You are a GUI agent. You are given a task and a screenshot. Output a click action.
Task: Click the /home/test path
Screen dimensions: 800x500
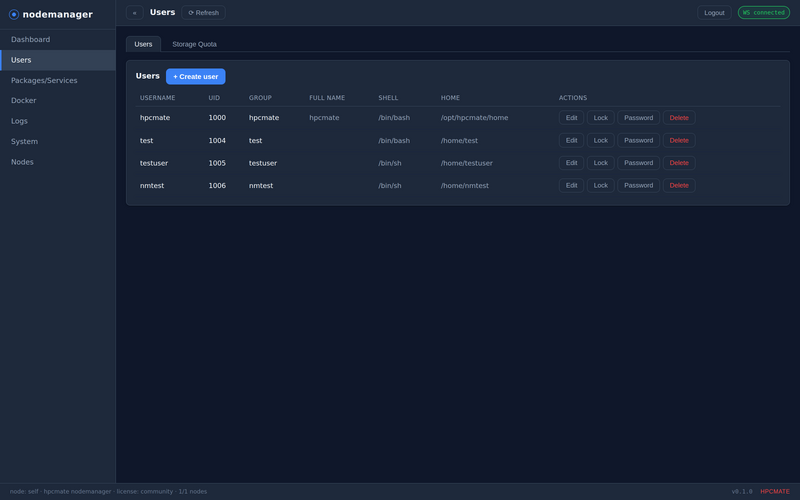tap(459, 140)
